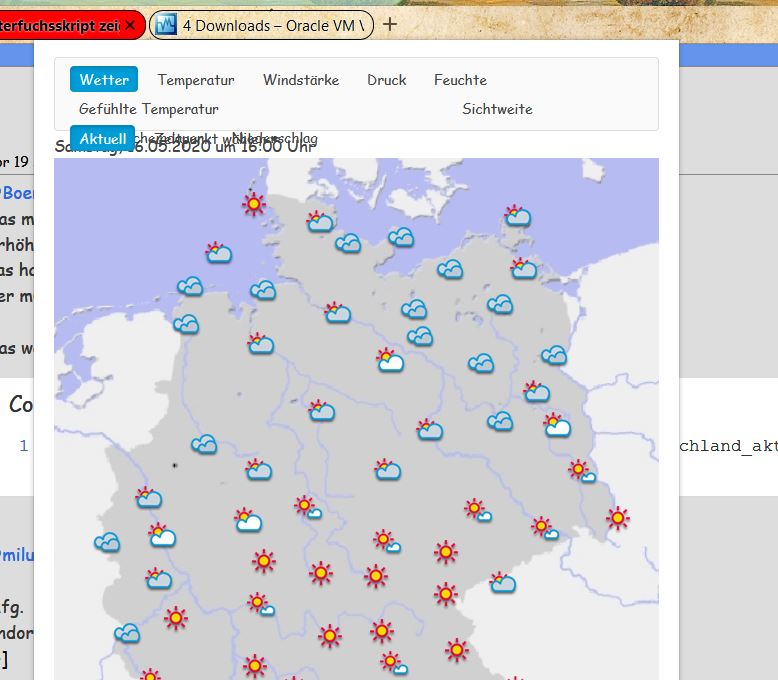The height and width of the screenshot is (680, 778).
Task: Choose the Niederschlag option
Action: click(275, 138)
